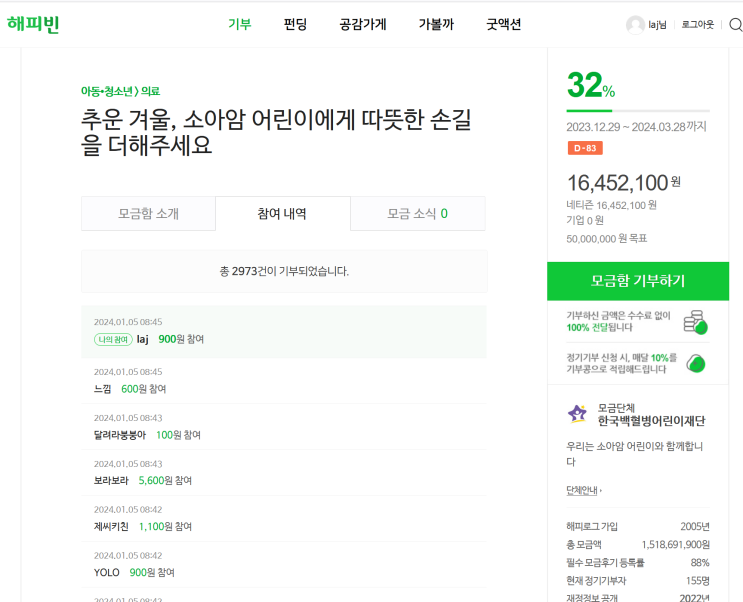Viewport: 743px width, 602px height.
Task: Click the D-83 days remaining badge
Action: point(585,148)
